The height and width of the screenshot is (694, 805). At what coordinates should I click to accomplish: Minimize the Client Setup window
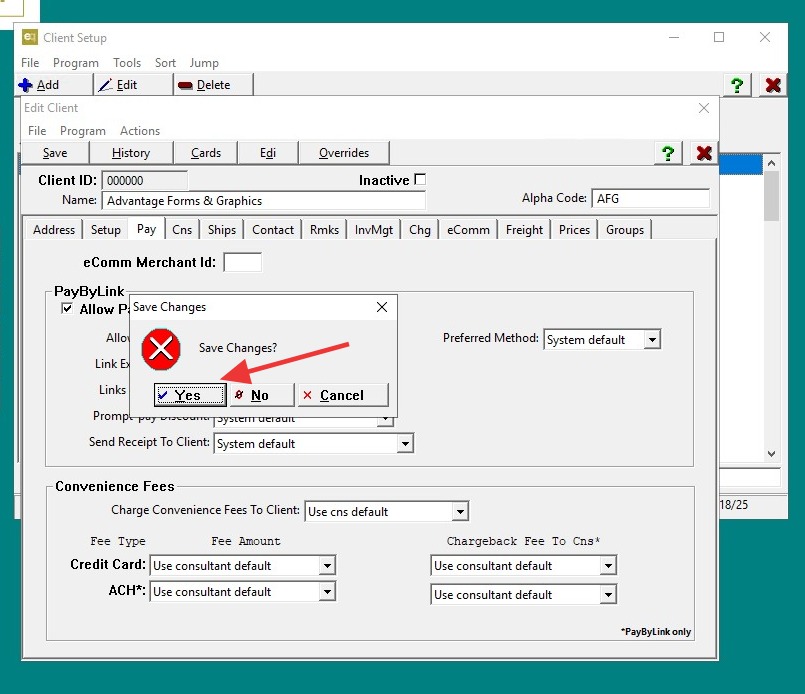[674, 37]
